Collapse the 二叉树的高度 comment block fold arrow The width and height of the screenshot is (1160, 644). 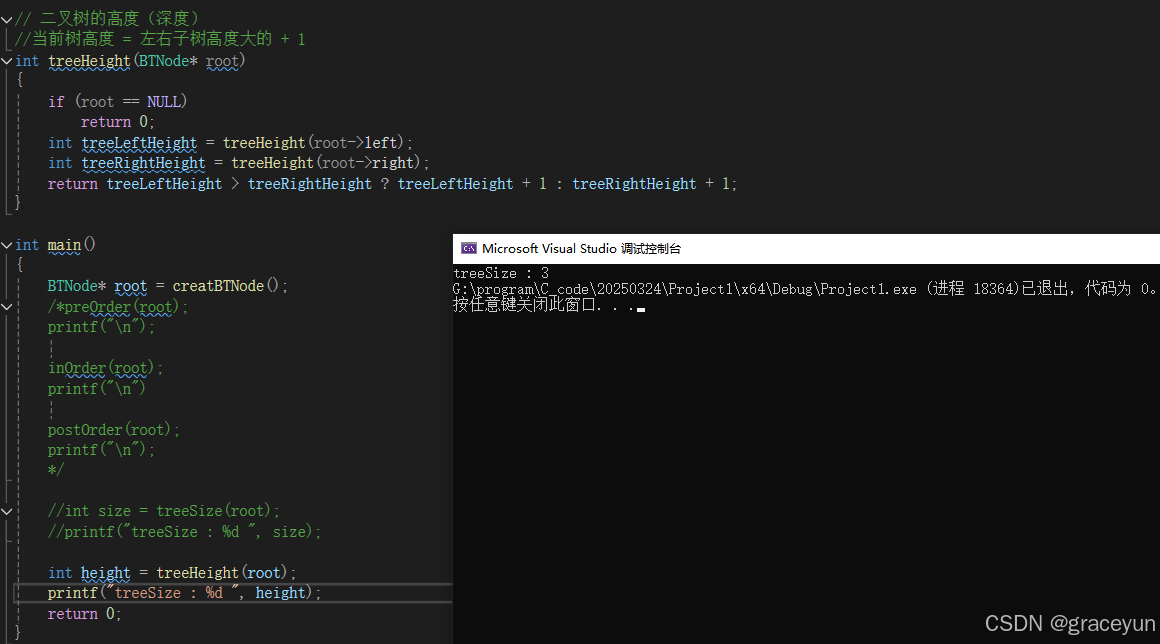point(7,20)
